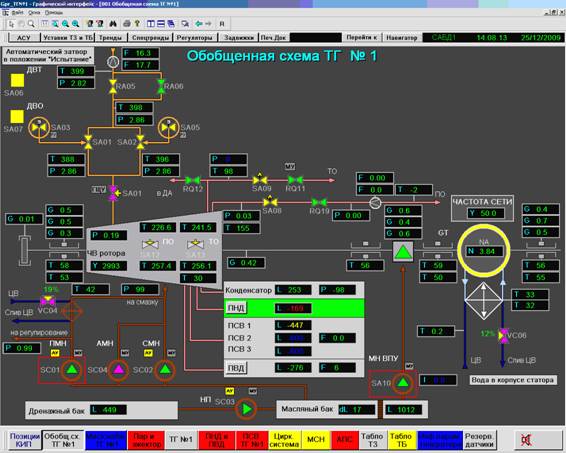Image resolution: width=566 pixels, height=453 pixels.
Task: Click the ПНД button in condenser panel
Action: [x=236, y=308]
